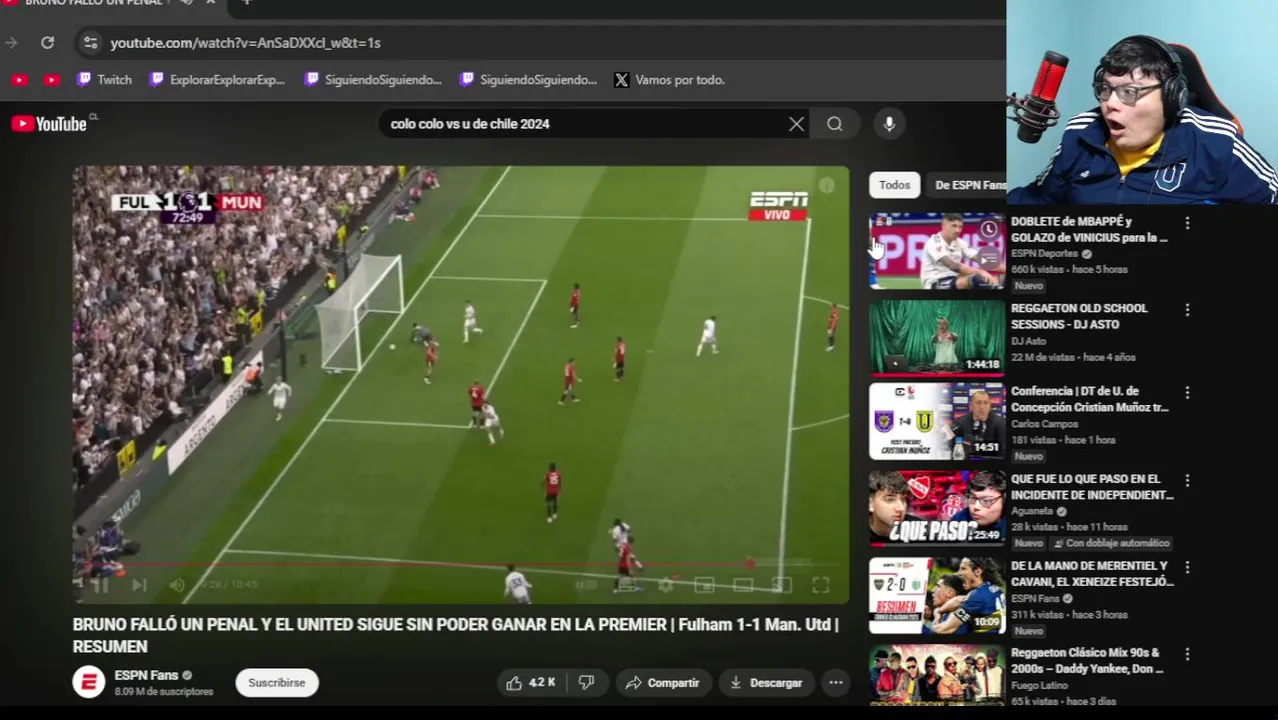
Task: Open DE LA MANO DE MERENTIEL thumbnail
Action: (937, 595)
